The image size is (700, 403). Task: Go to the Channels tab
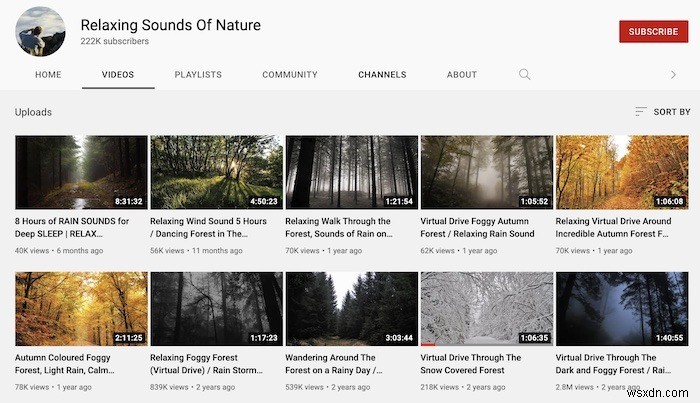pos(382,75)
